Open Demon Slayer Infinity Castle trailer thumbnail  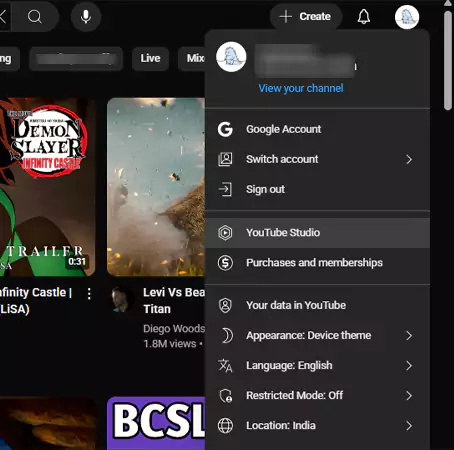(x=47, y=187)
